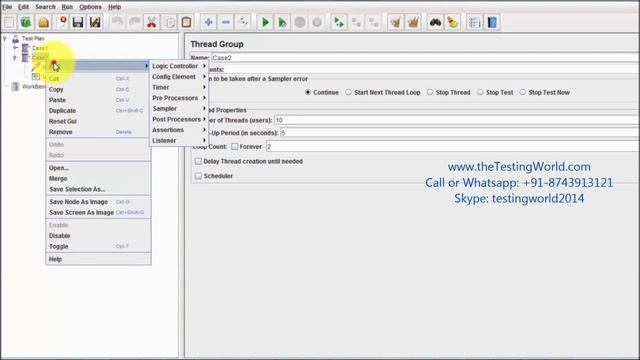Check the Forever loop checkbox
The image size is (640, 360).
235,147
